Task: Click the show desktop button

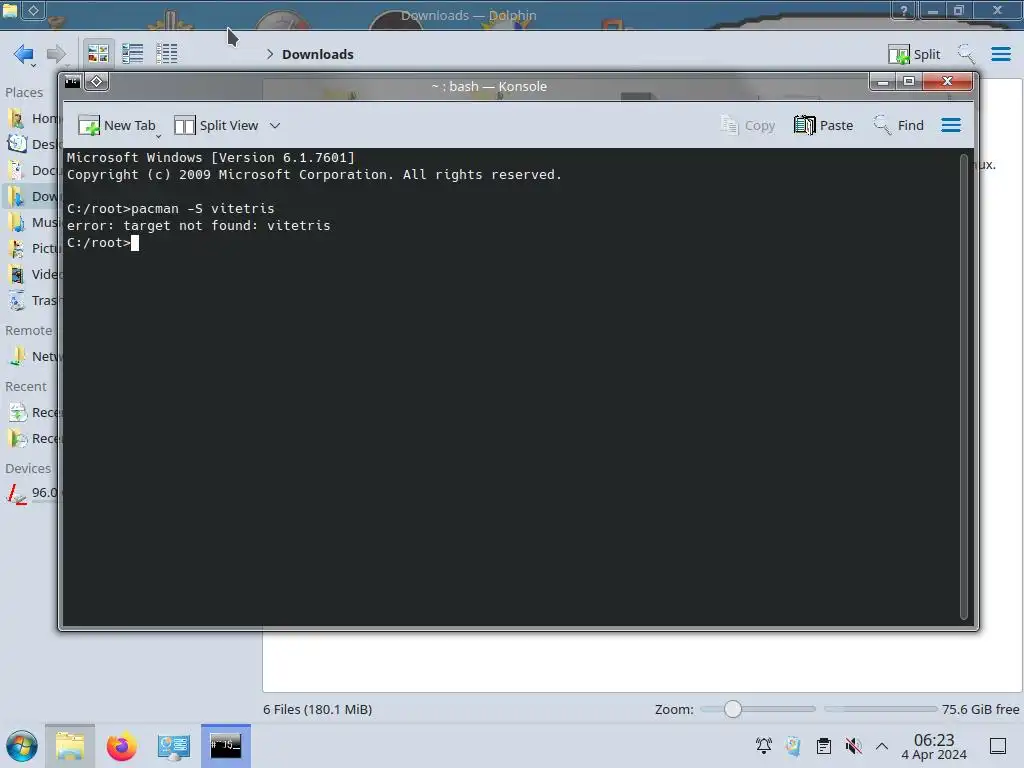Action: 998,746
